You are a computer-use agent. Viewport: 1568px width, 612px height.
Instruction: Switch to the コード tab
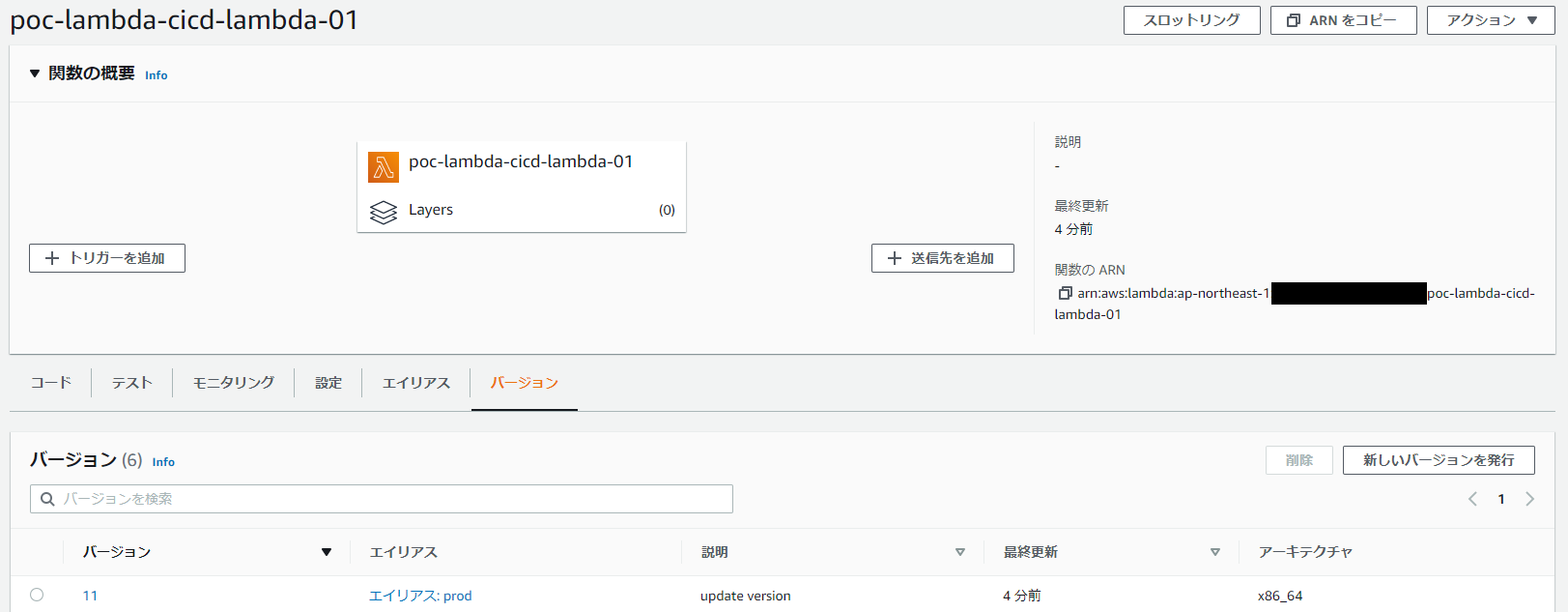click(x=51, y=383)
